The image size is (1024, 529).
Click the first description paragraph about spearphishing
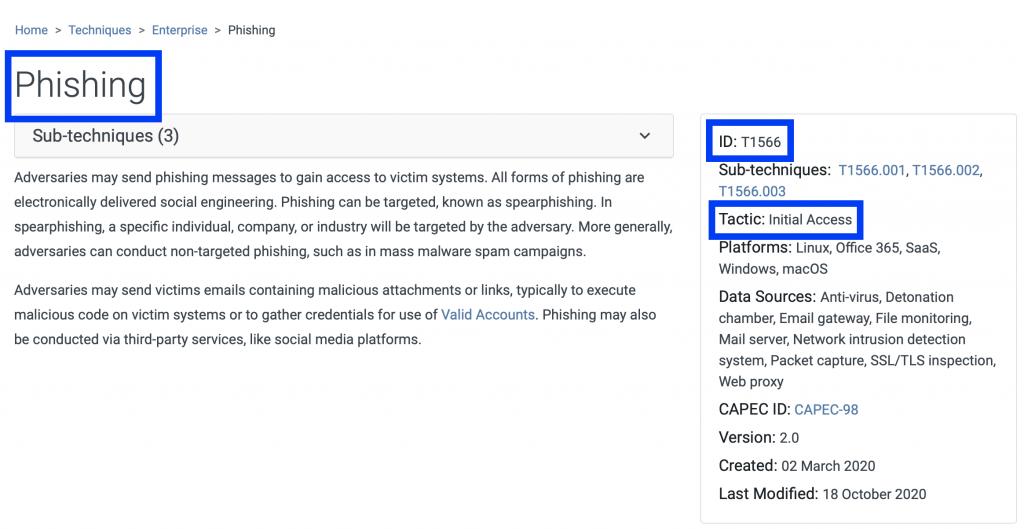[x=343, y=214]
